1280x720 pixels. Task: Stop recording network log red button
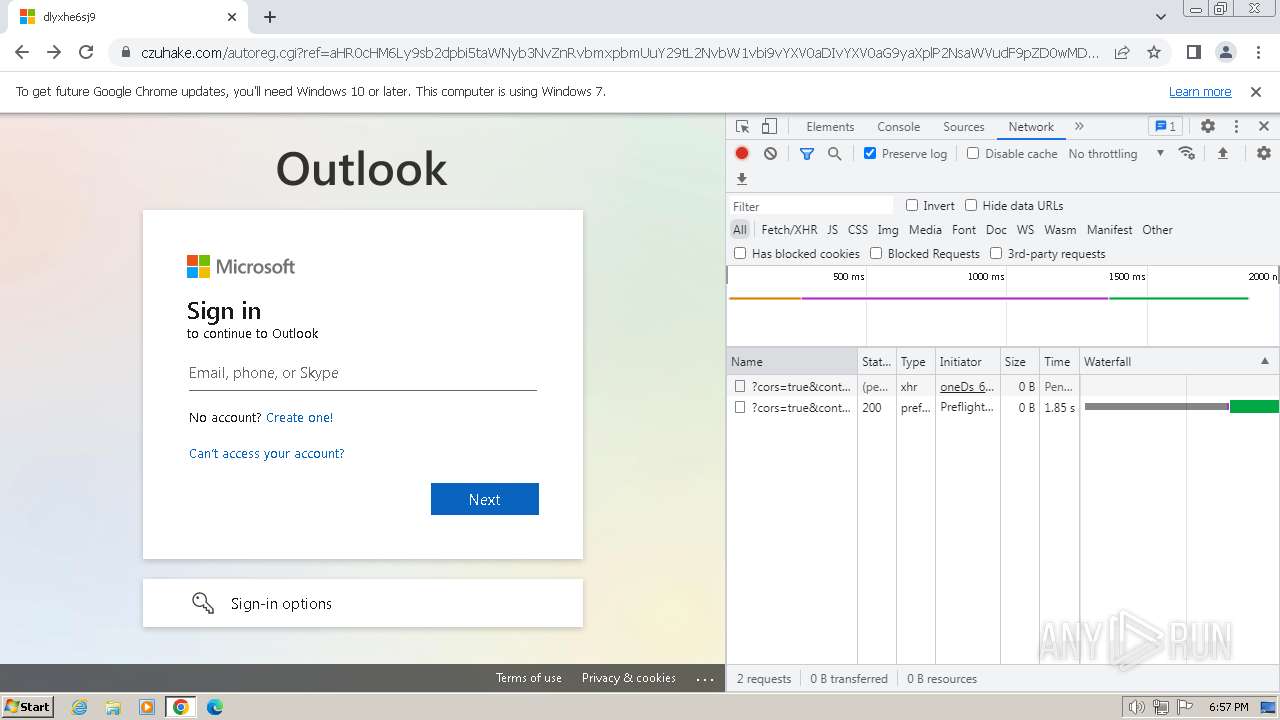[742, 153]
